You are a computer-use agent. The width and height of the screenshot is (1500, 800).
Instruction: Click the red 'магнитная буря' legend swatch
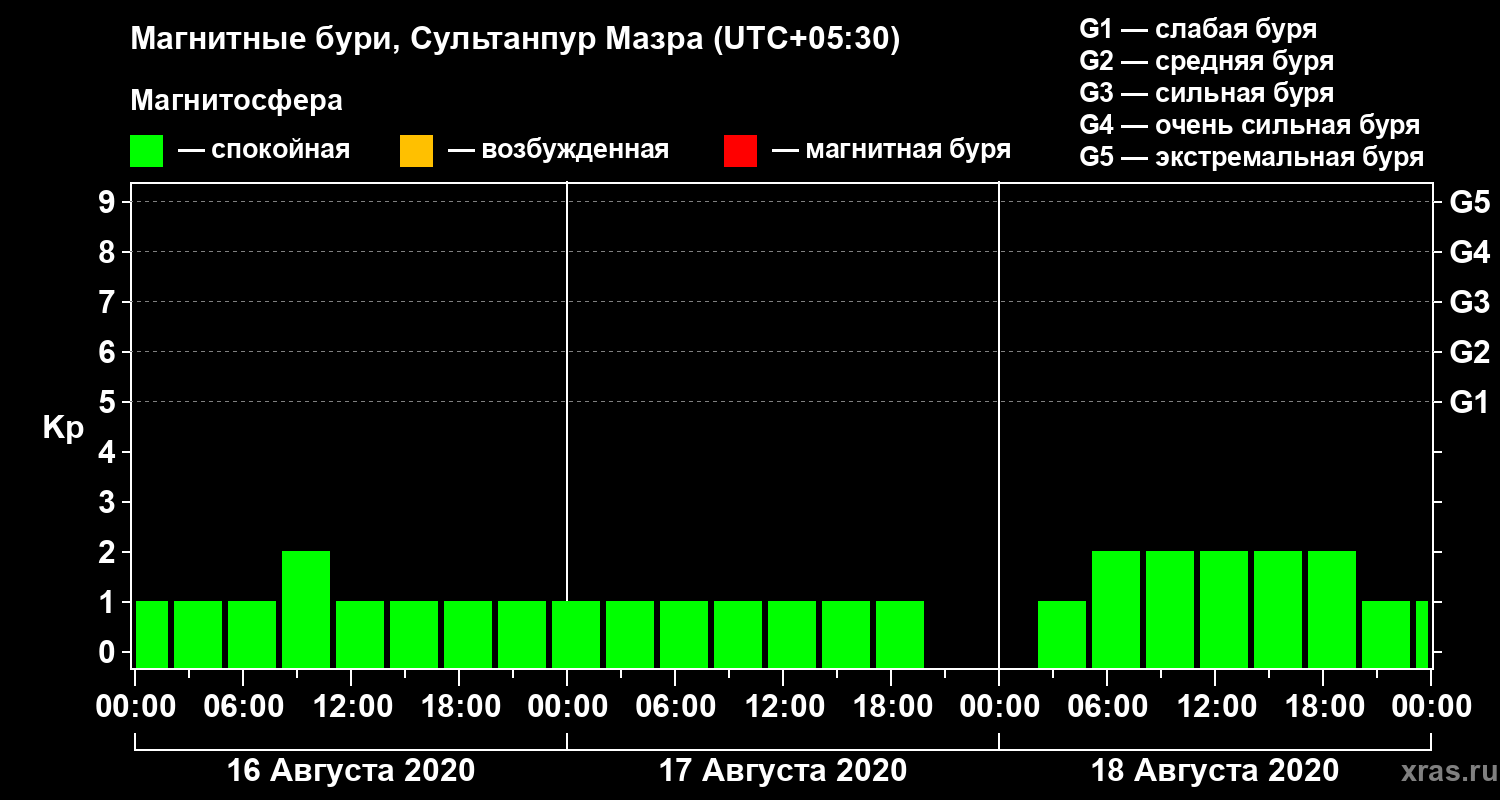click(740, 151)
